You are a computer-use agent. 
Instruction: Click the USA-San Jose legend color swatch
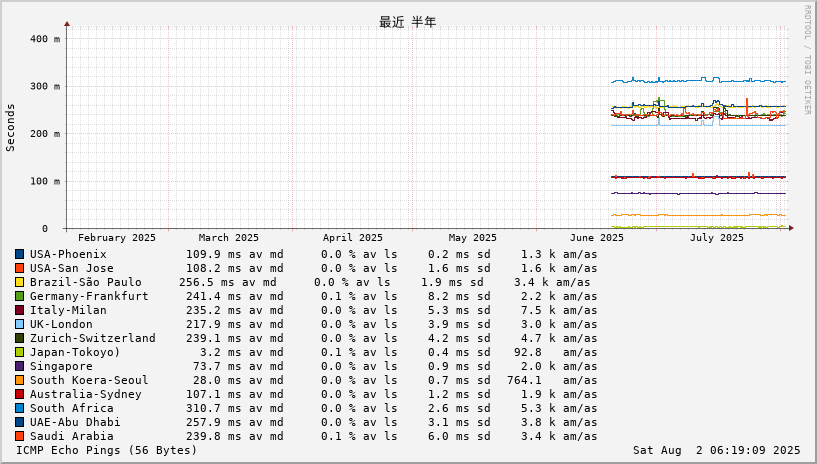point(19,268)
